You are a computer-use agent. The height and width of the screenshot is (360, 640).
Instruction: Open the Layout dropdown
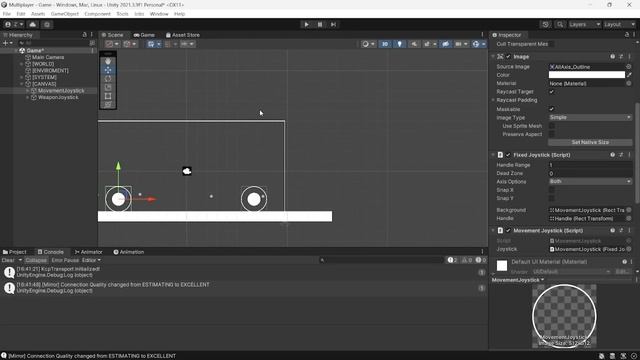point(619,24)
